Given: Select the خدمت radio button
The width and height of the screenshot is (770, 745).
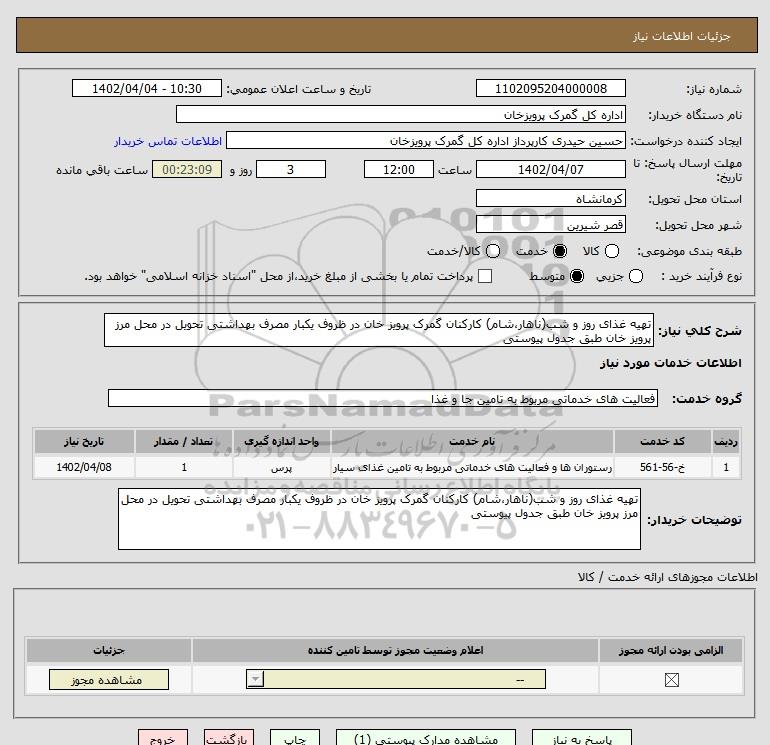Looking at the screenshot, I should [559, 251].
